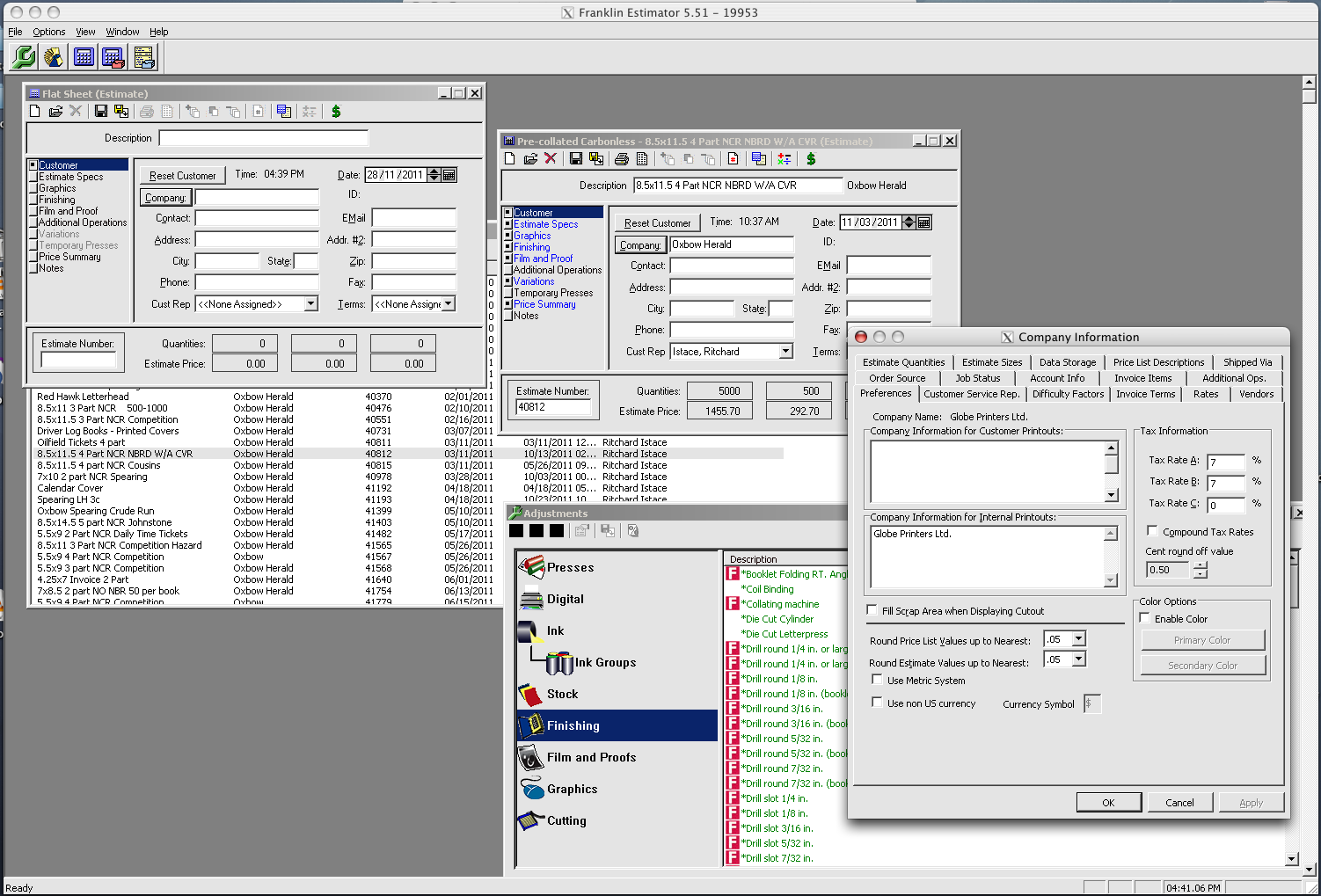
Task: Click the green dollar icon in the Flat Sheet window
Action: tap(336, 112)
